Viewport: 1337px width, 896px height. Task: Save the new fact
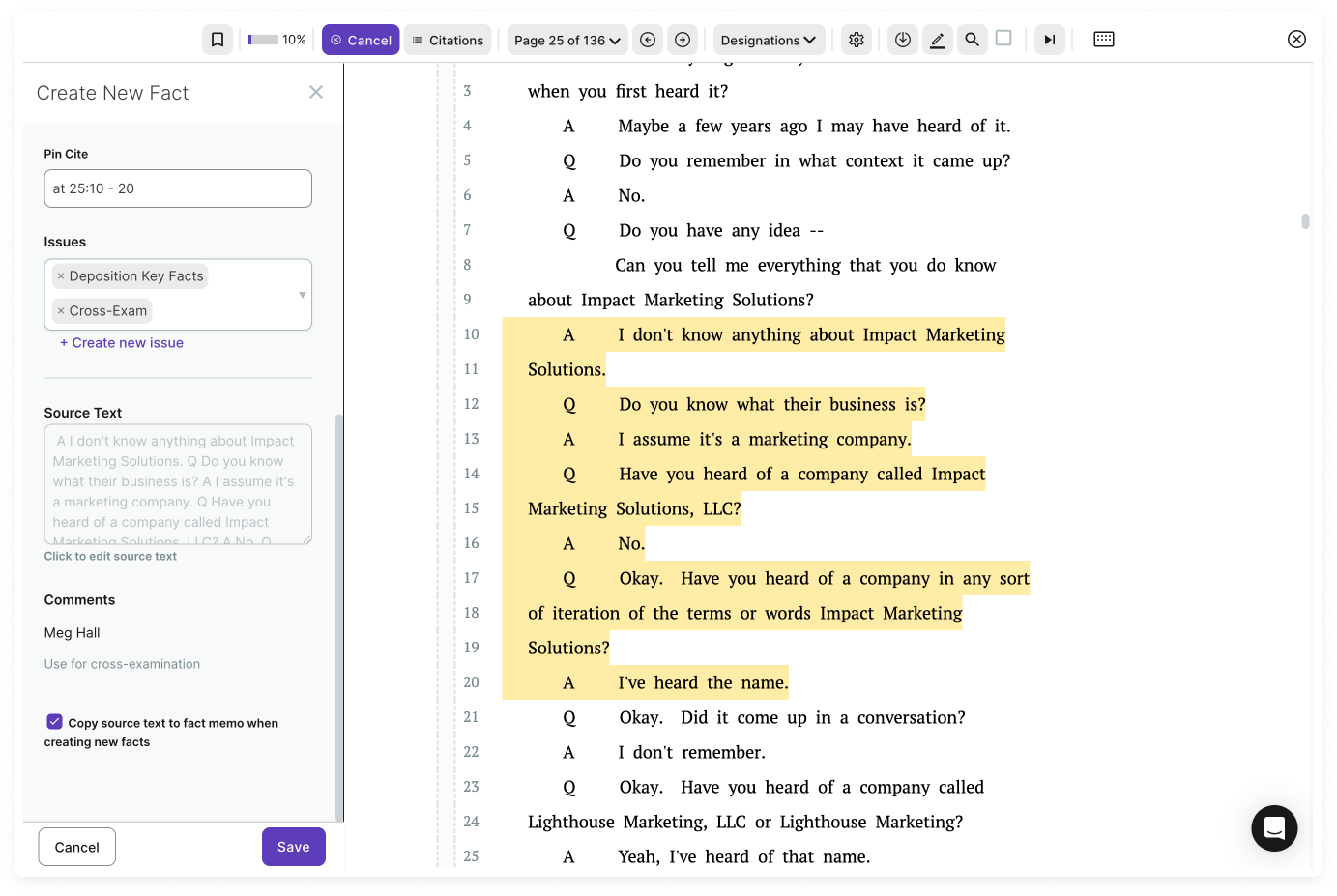tap(293, 847)
